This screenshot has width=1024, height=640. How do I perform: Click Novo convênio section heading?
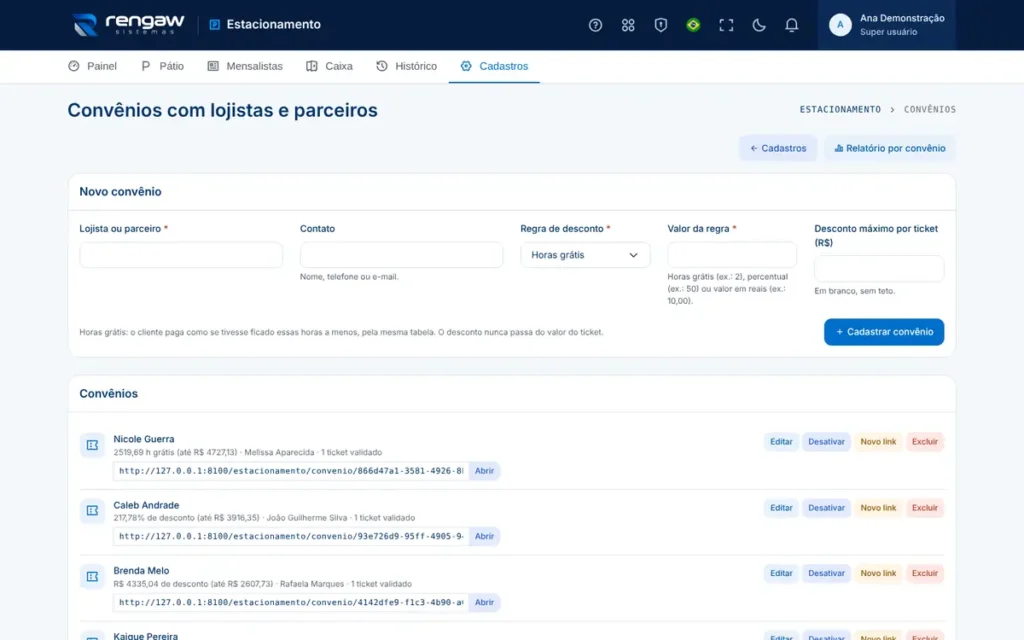coord(120,191)
